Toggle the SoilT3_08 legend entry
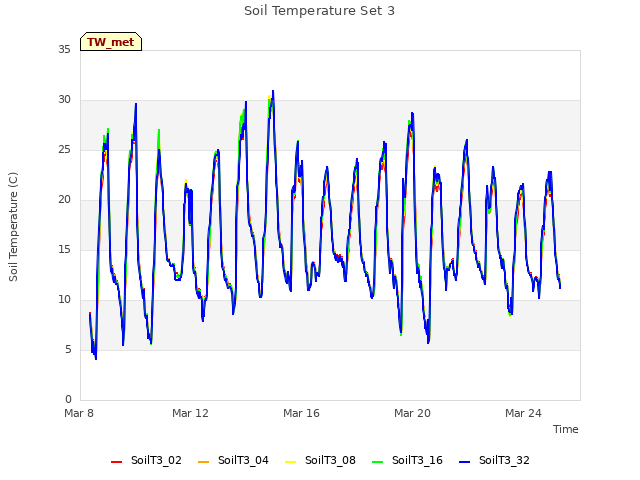This screenshot has width=640, height=480. pos(320,460)
